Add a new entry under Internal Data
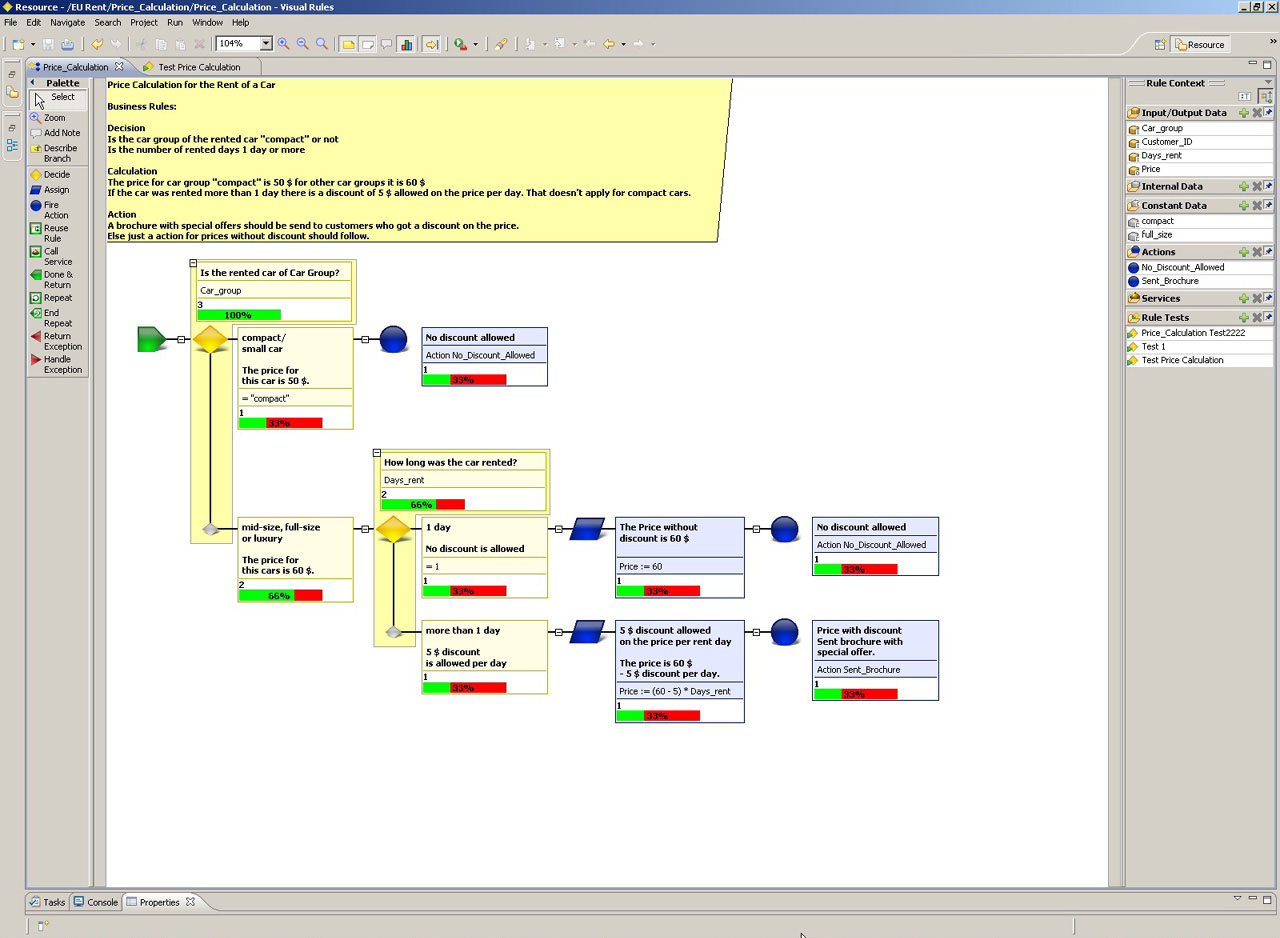This screenshot has height=938, width=1280. click(x=1244, y=186)
